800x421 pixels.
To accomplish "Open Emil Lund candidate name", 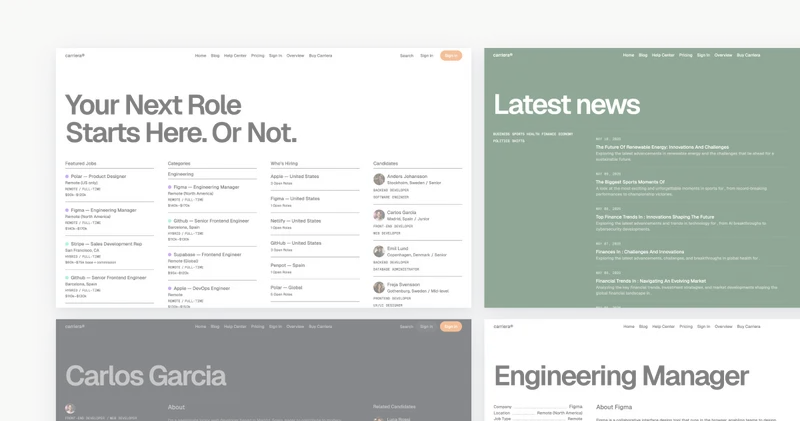I will click(397, 249).
